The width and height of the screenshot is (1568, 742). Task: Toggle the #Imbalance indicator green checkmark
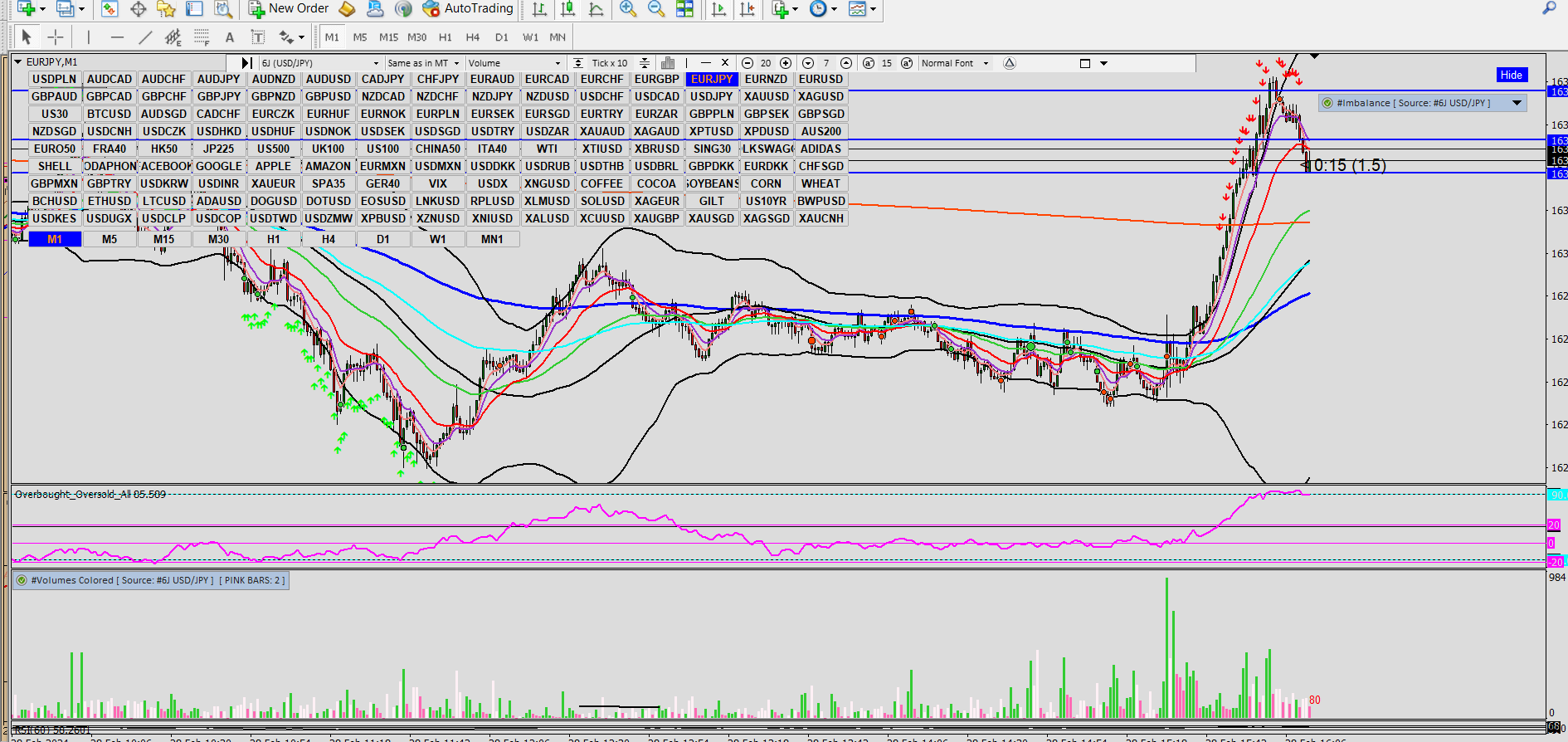pos(1327,103)
